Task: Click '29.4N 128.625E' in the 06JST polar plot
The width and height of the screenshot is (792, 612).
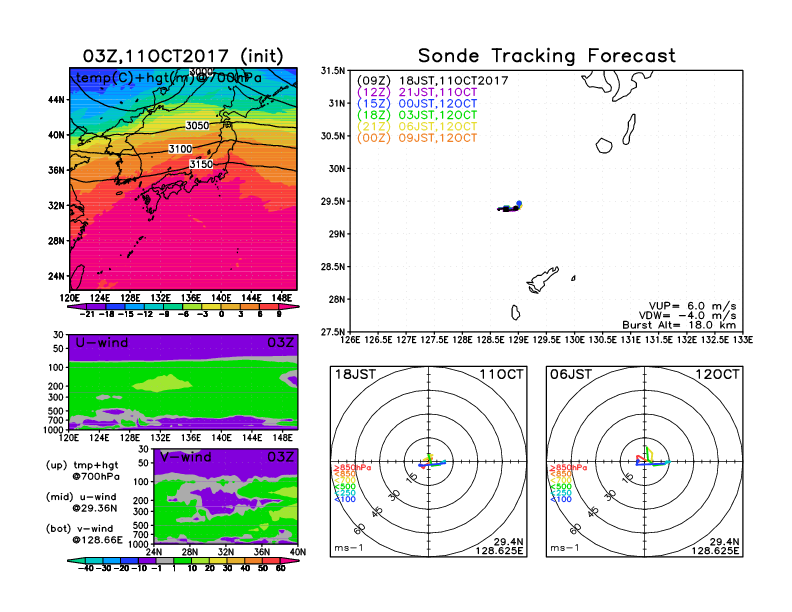Action: coord(715,546)
